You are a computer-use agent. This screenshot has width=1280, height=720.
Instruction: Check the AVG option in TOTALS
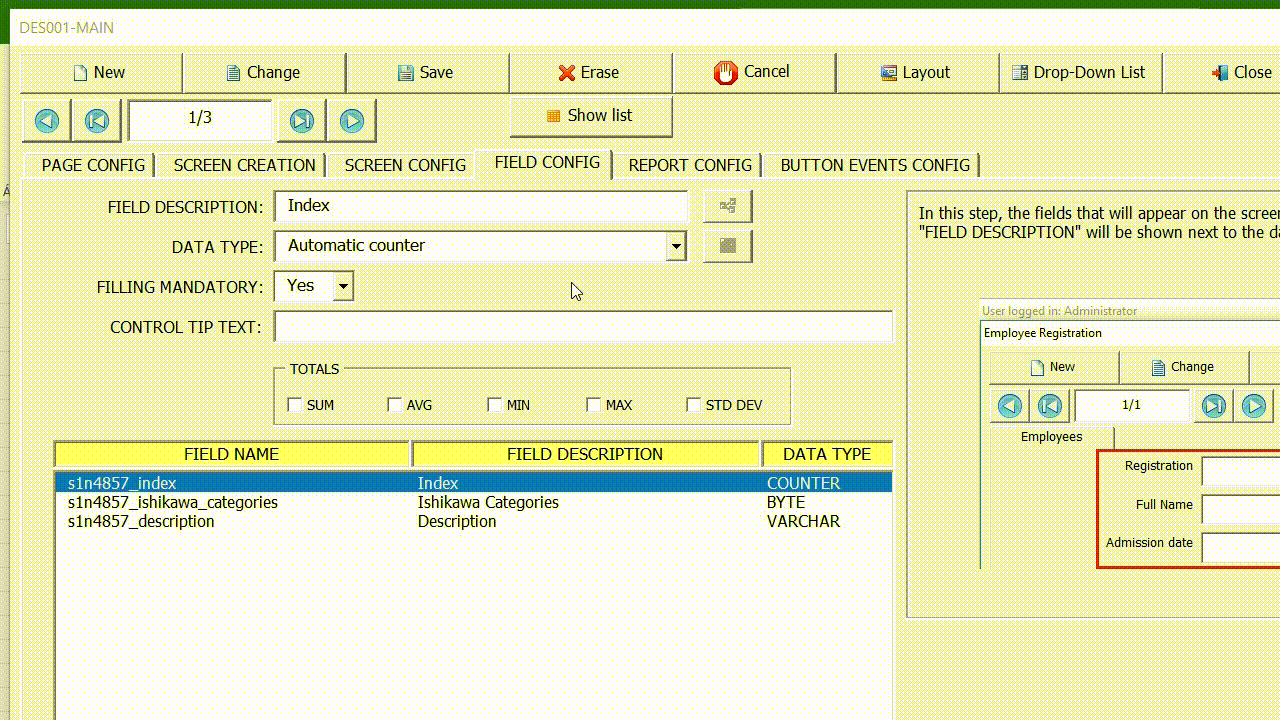point(394,404)
